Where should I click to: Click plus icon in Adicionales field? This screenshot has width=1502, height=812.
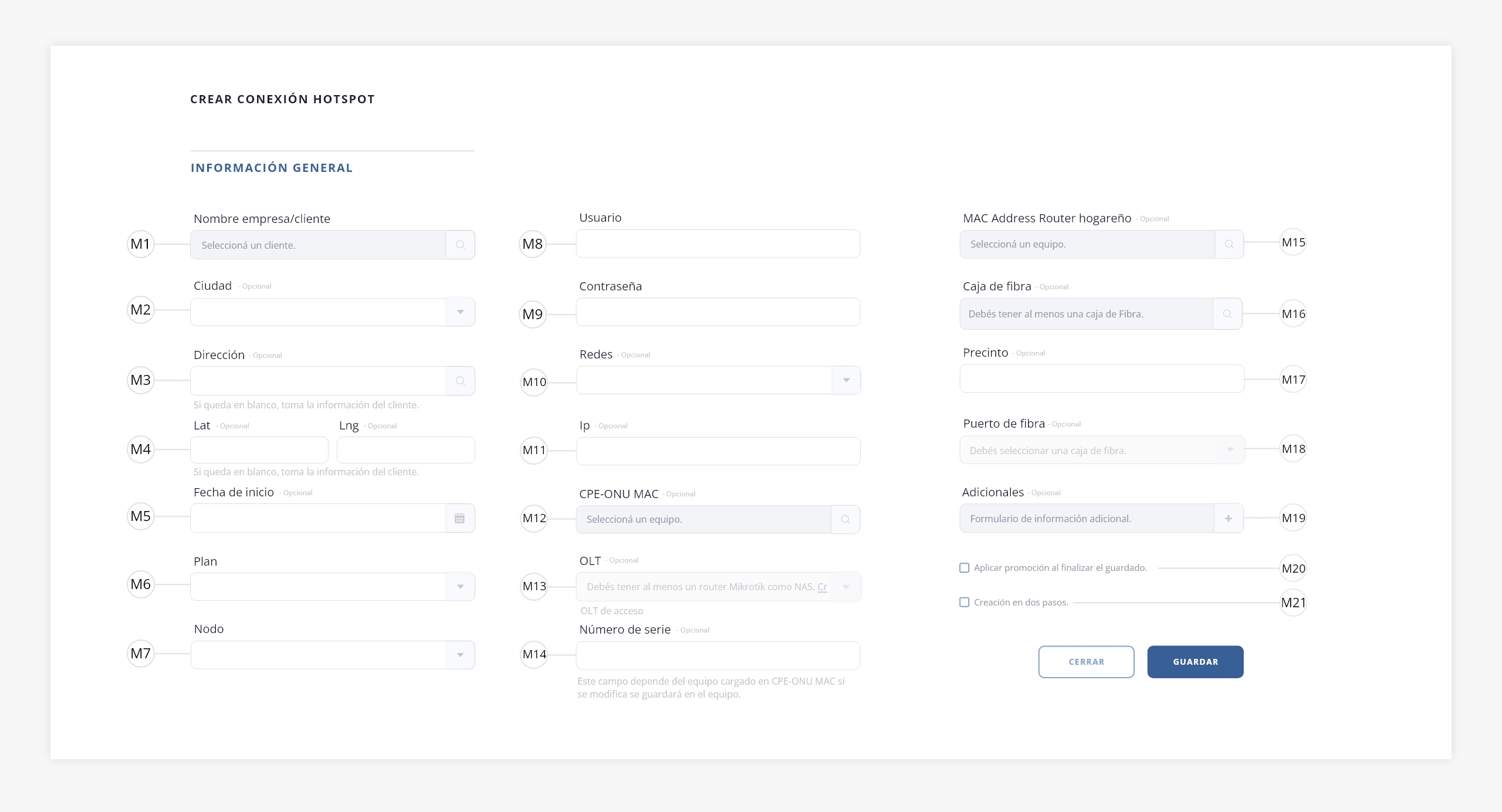(1229, 518)
